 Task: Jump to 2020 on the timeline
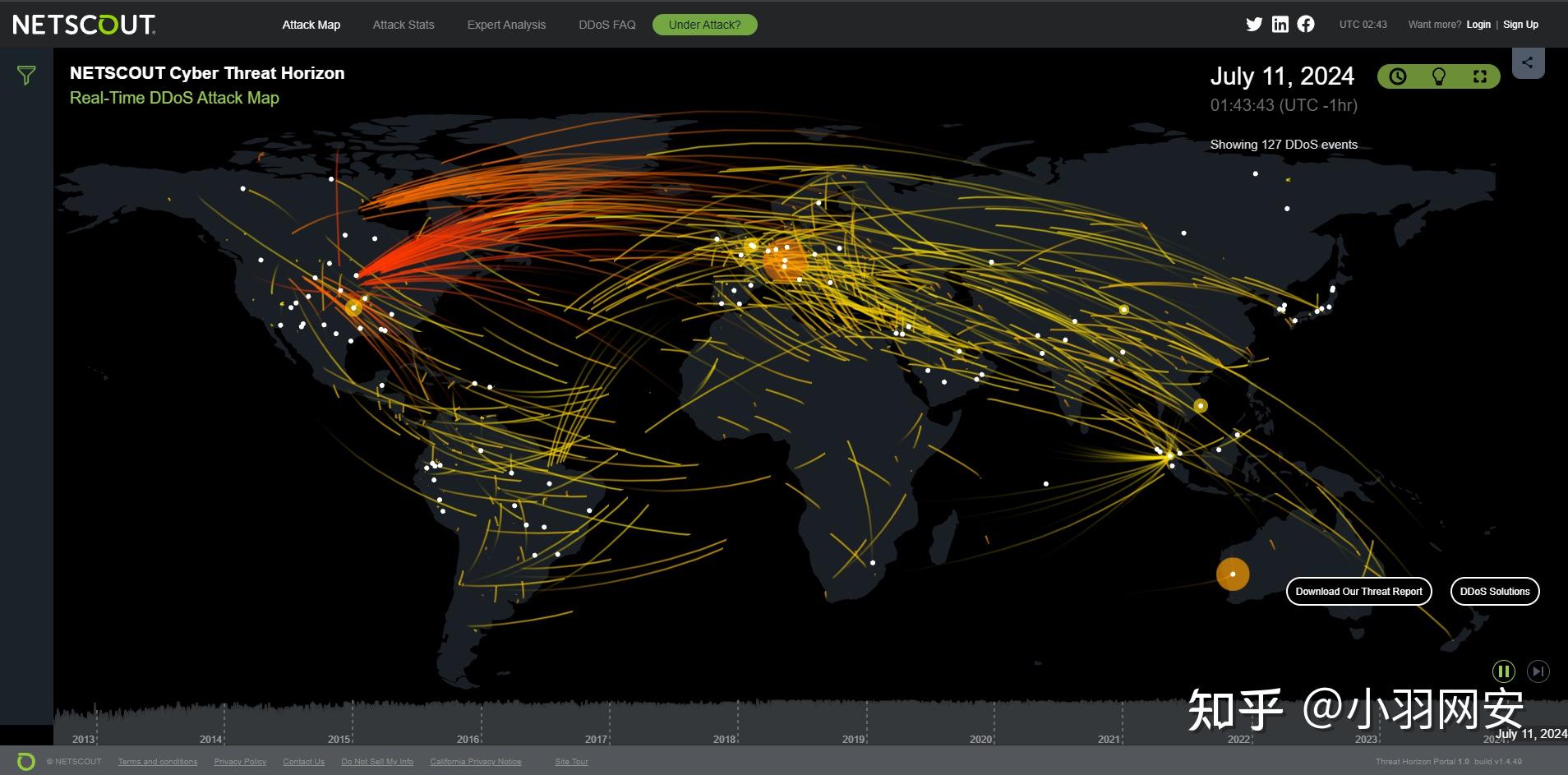click(x=981, y=739)
